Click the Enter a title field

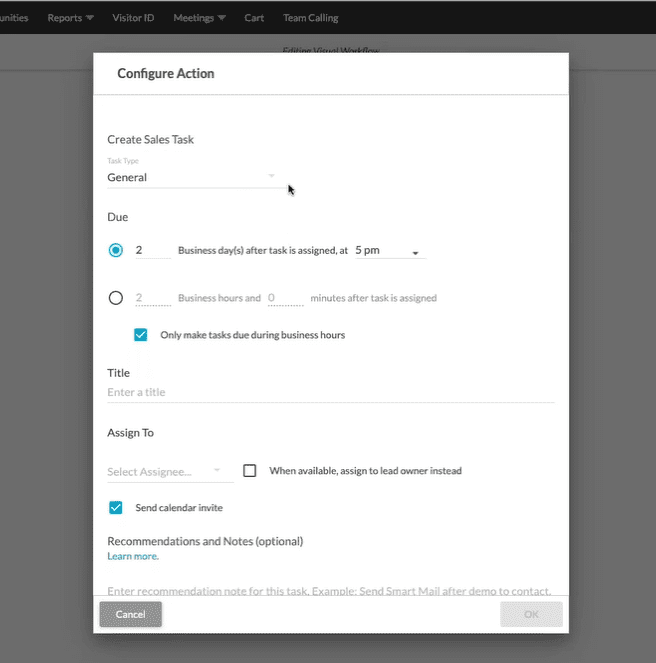click(x=330, y=392)
